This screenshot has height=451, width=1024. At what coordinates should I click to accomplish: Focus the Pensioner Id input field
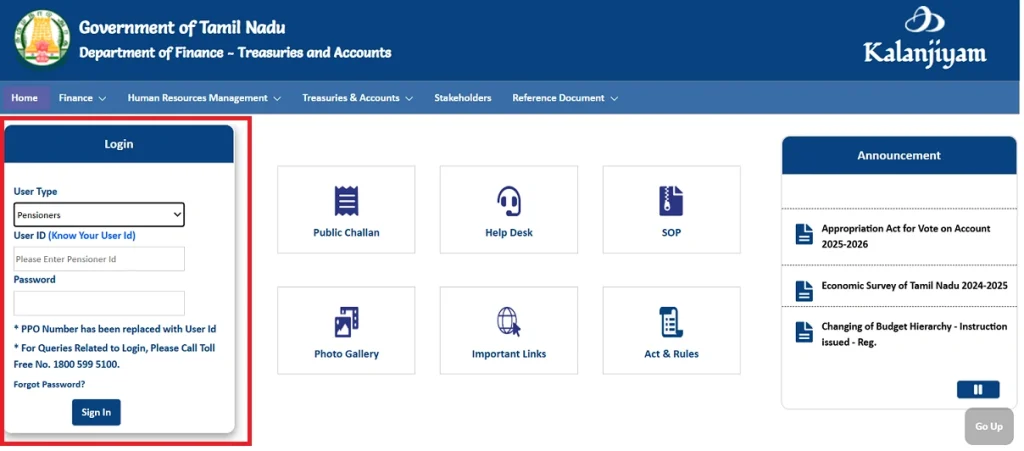pos(99,259)
